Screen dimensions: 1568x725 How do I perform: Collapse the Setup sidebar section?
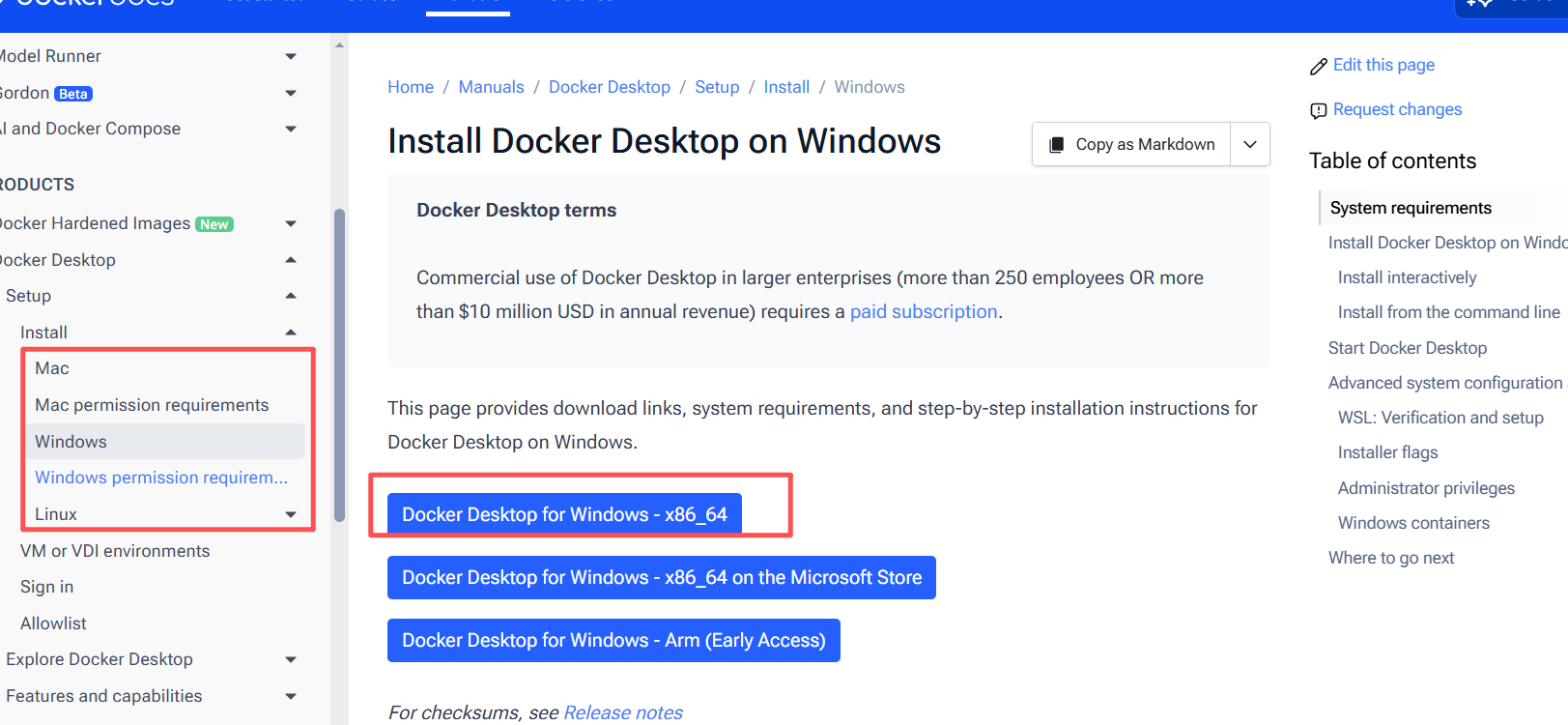pos(291,296)
